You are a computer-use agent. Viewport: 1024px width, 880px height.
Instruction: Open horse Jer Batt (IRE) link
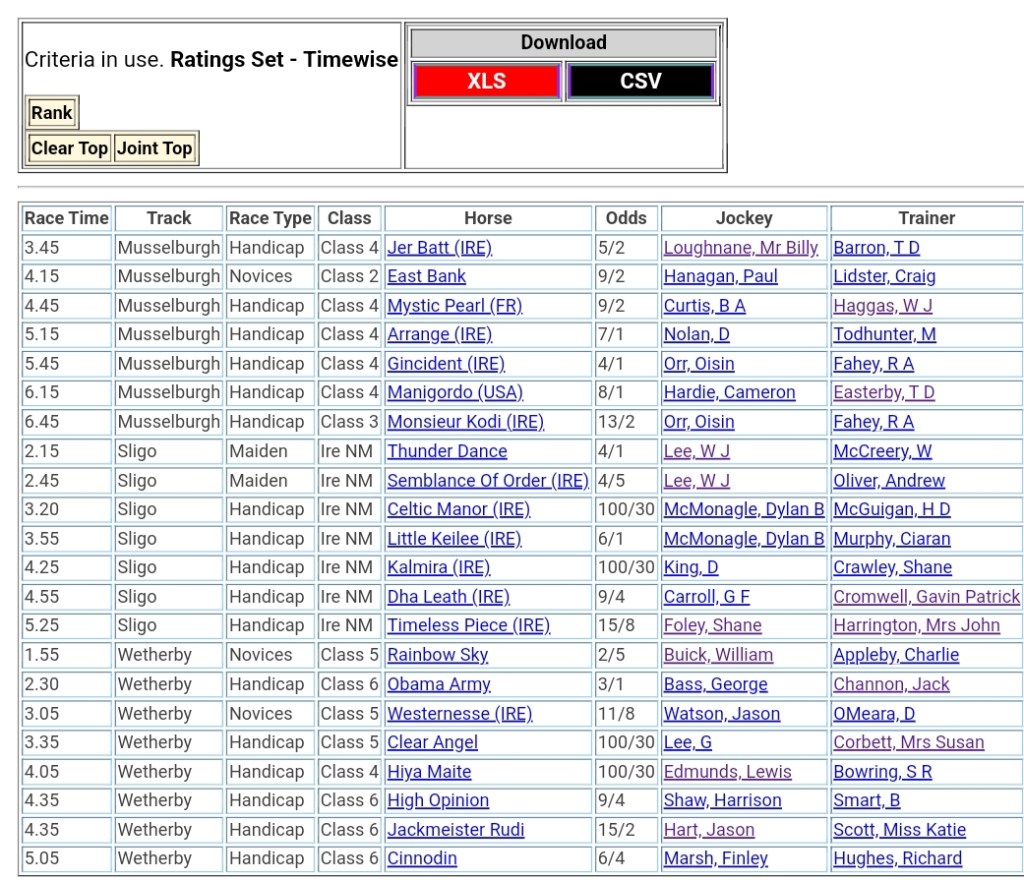[439, 248]
